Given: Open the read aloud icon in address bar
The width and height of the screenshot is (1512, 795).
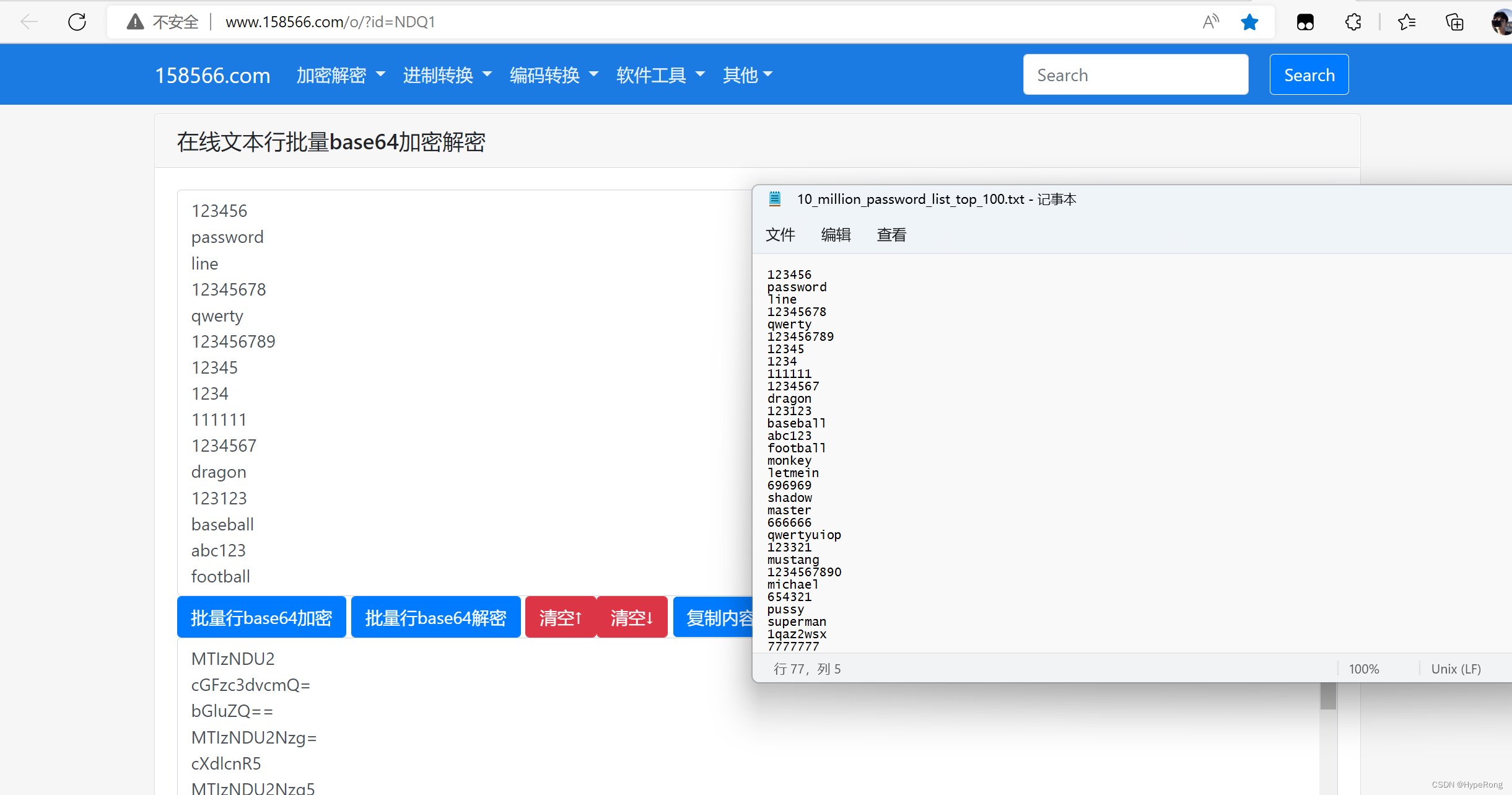Looking at the screenshot, I should (x=1210, y=22).
